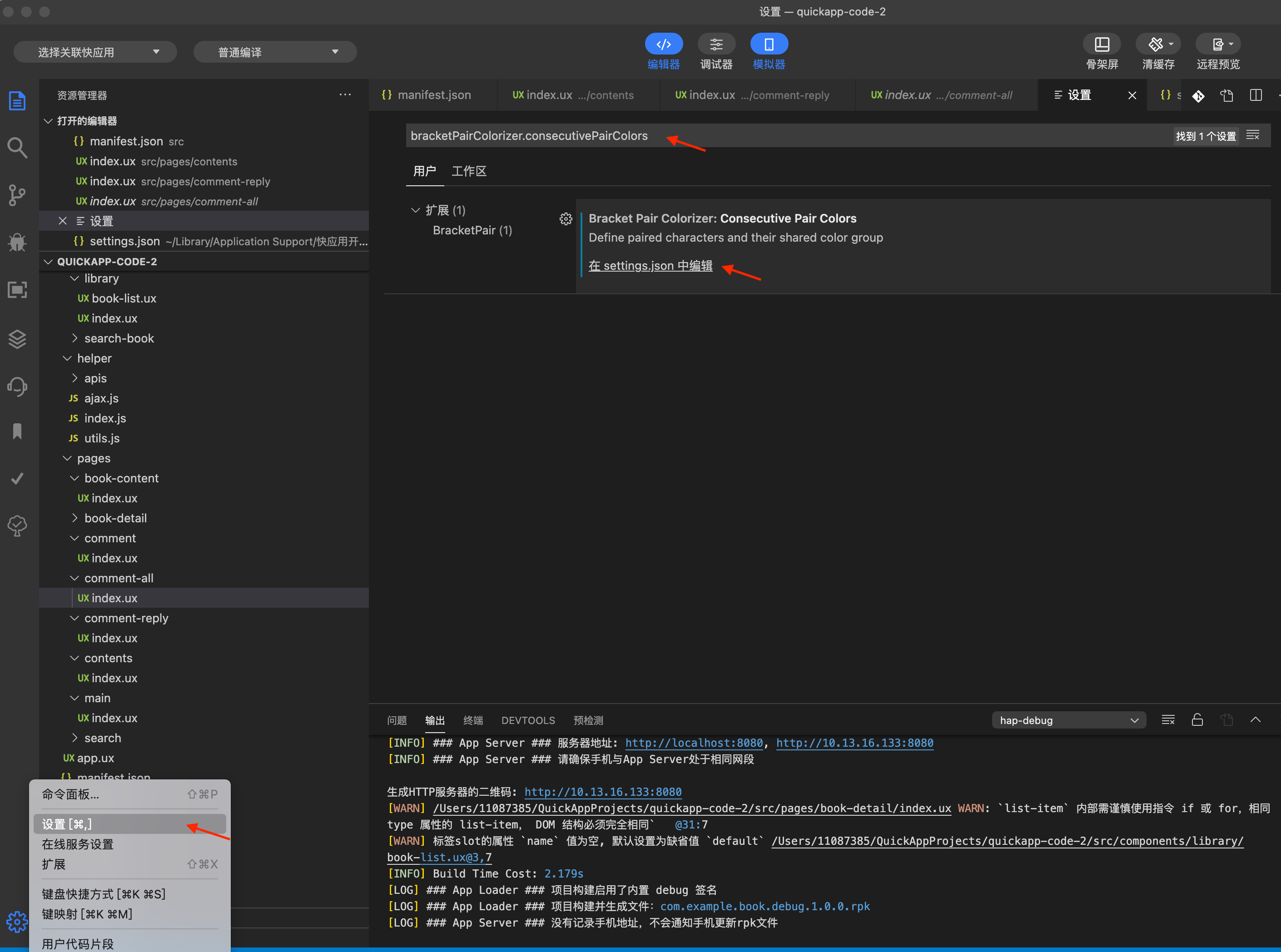Open the hap-debug output channel dropdown

click(x=1069, y=720)
